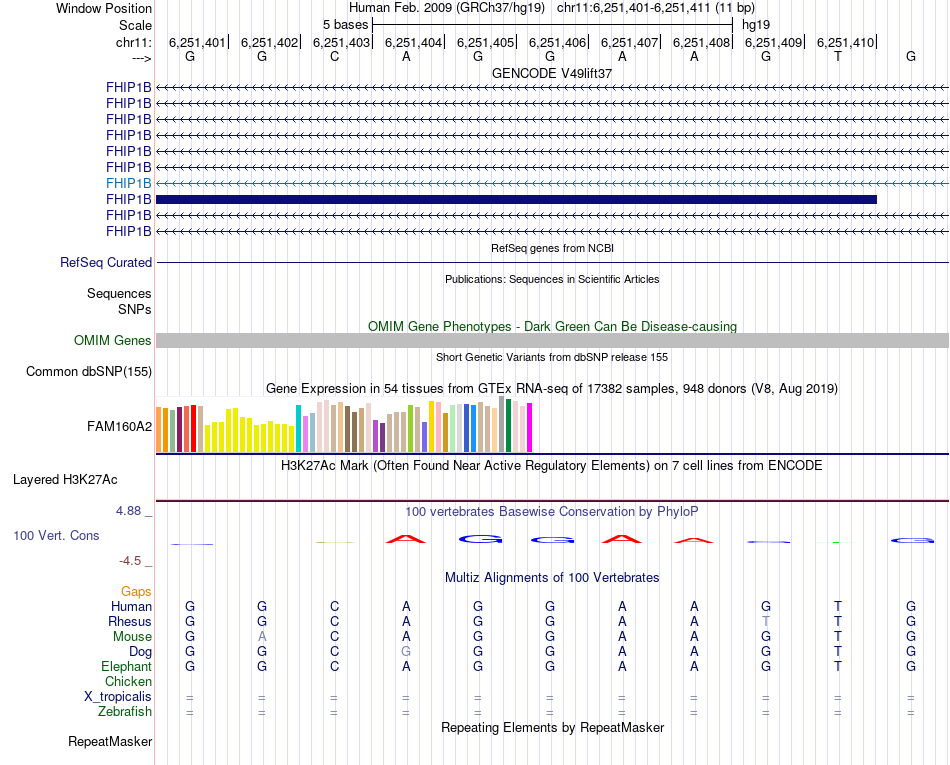Open the 'RefSeq genes from NCBI' track title
This screenshot has height=765, width=950.
552,248
